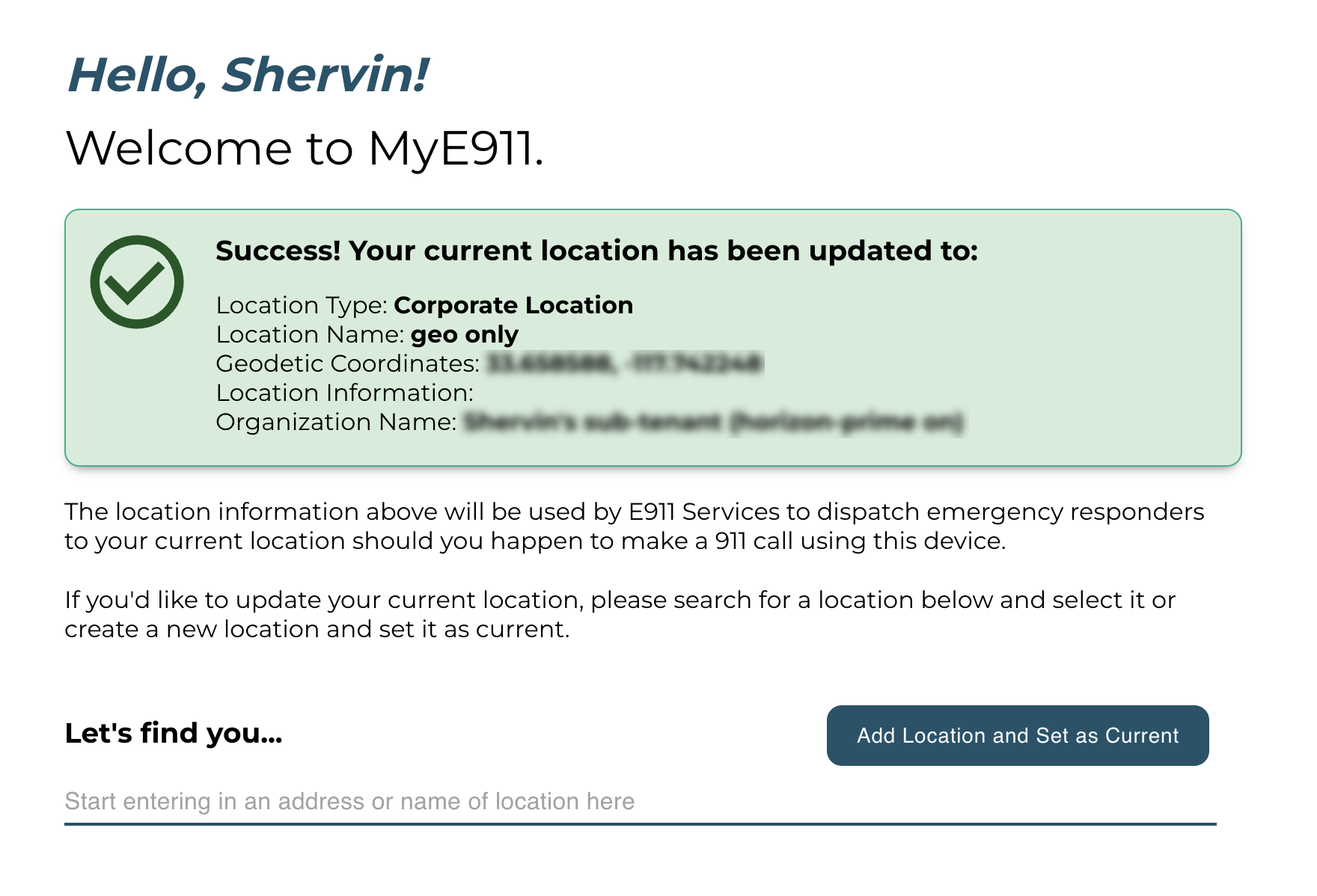The width and height of the screenshot is (1317, 896).
Task: Click the underline beneath the search field
Action: click(x=641, y=823)
